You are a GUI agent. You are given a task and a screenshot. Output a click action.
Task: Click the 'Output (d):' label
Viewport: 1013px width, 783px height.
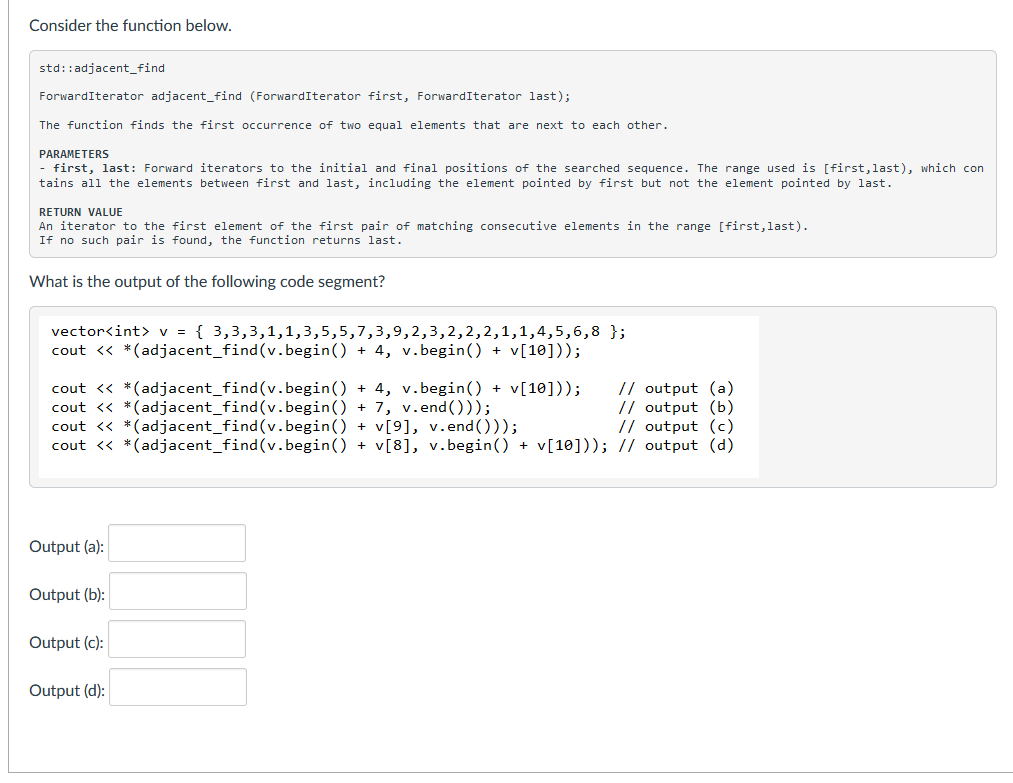(67, 691)
